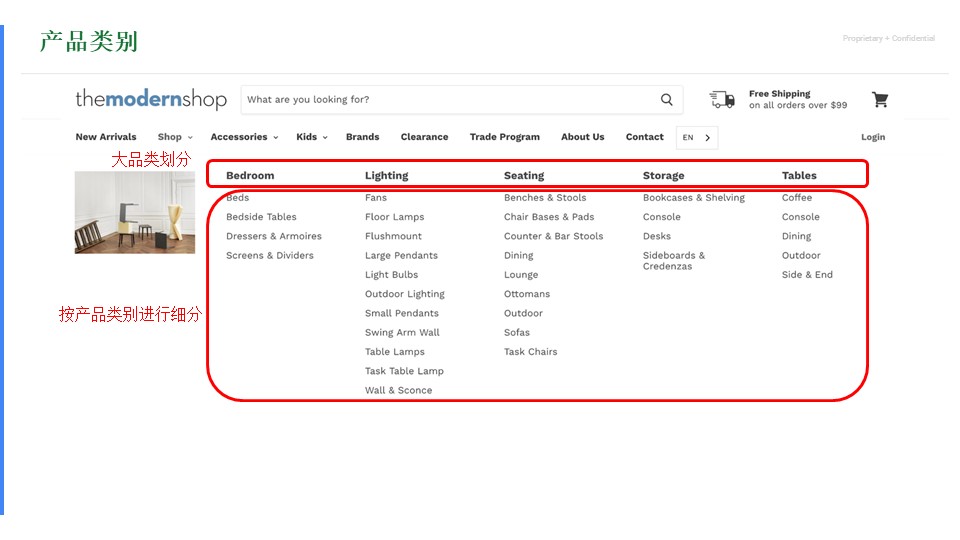This screenshot has width=960, height=540.
Task: Open the New Arrivals menu item
Action: (106, 137)
